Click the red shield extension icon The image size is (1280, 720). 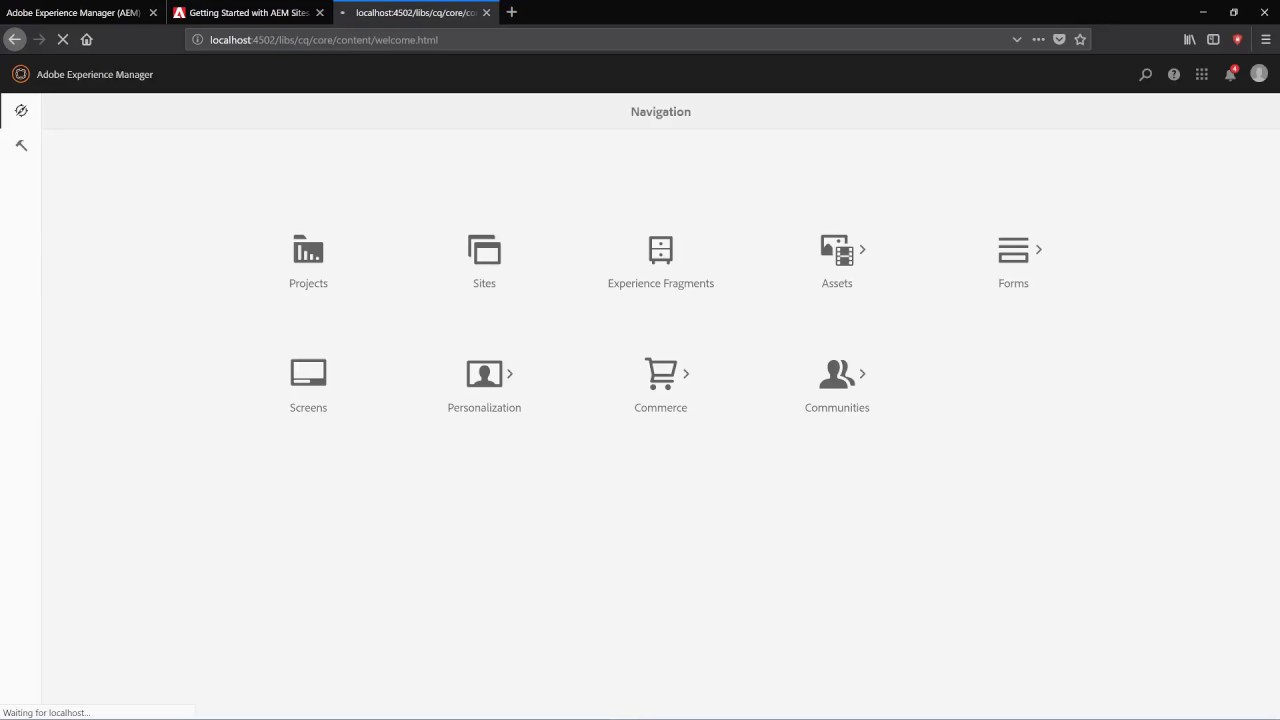[1238, 40]
